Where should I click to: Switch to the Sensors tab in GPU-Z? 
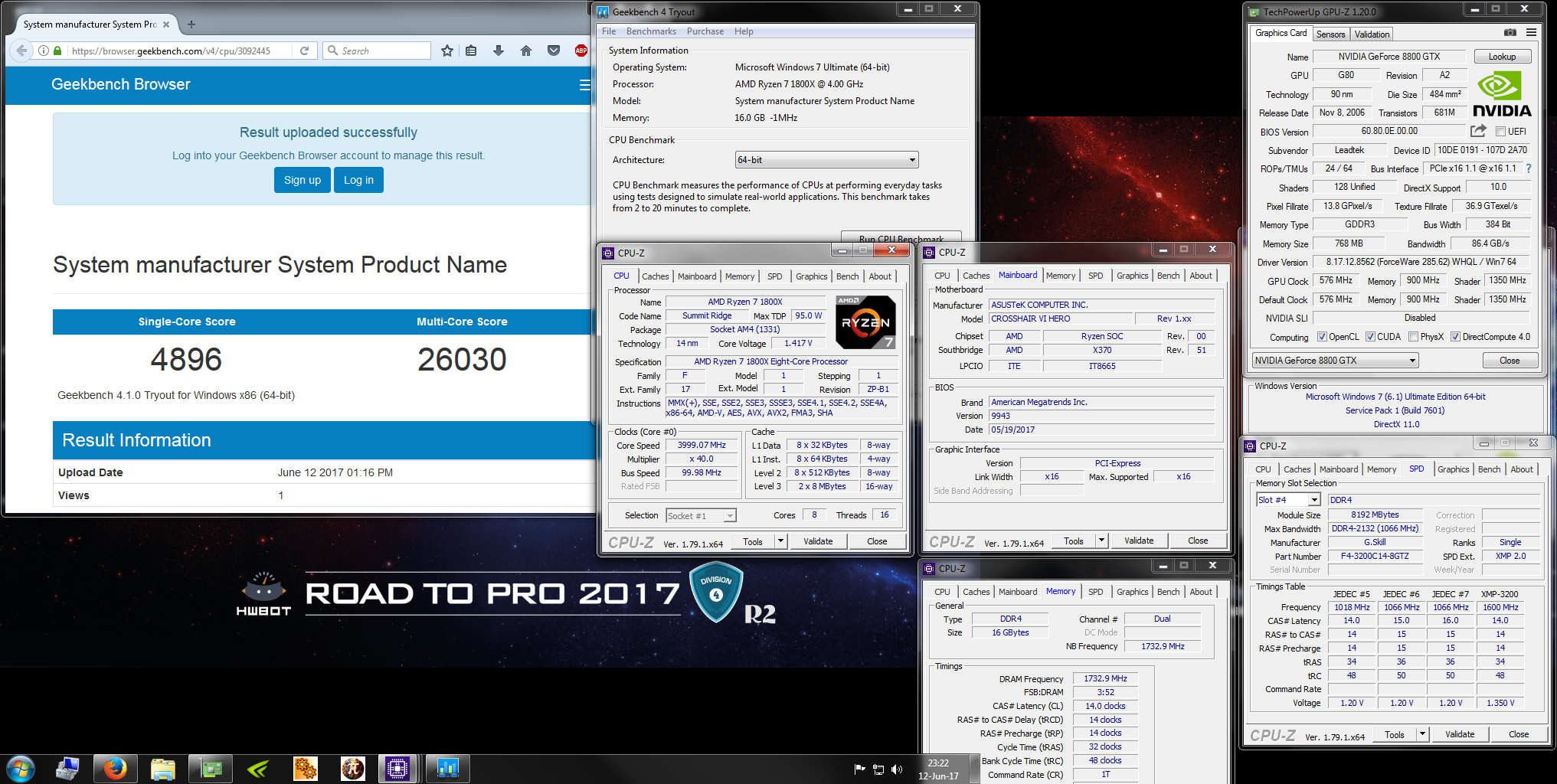point(1330,34)
